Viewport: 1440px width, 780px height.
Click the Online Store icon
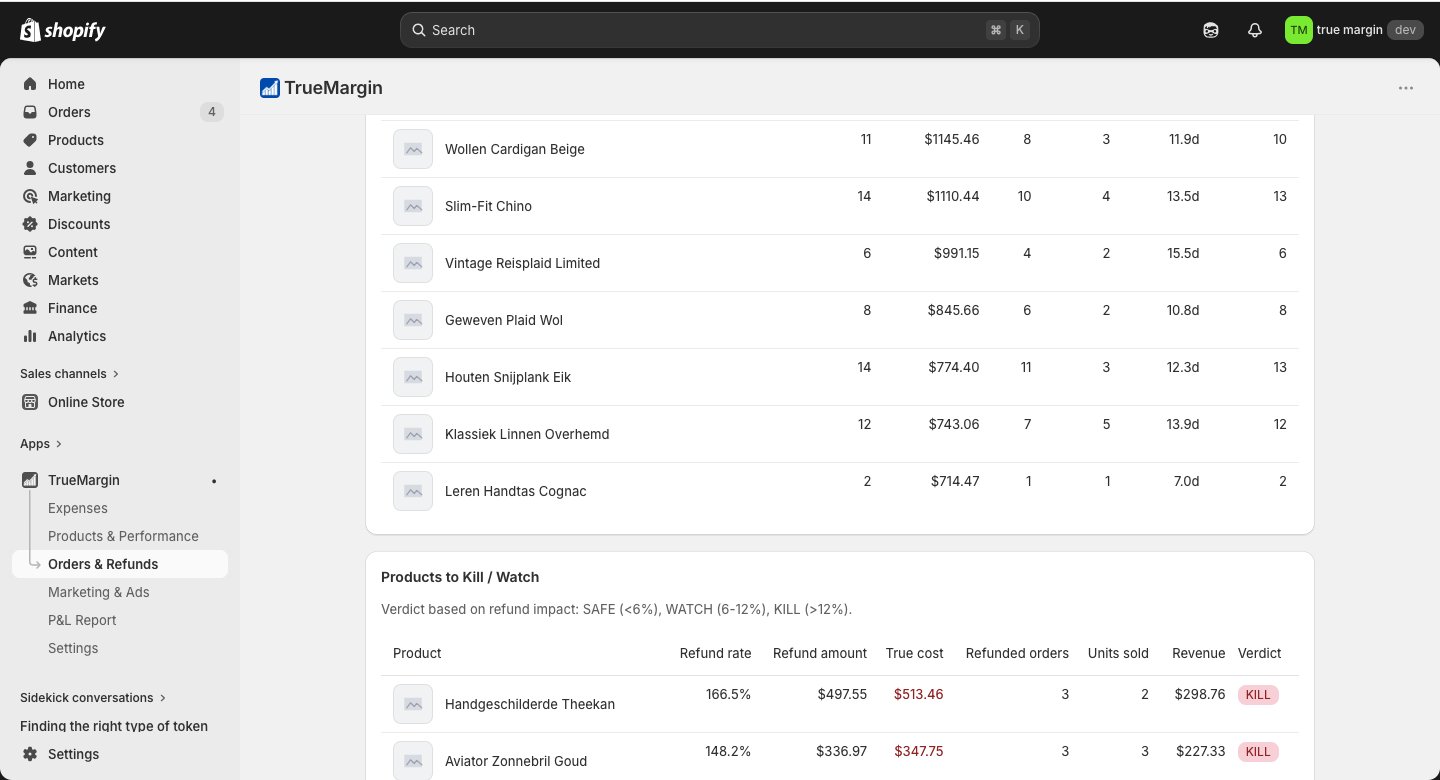coord(30,402)
